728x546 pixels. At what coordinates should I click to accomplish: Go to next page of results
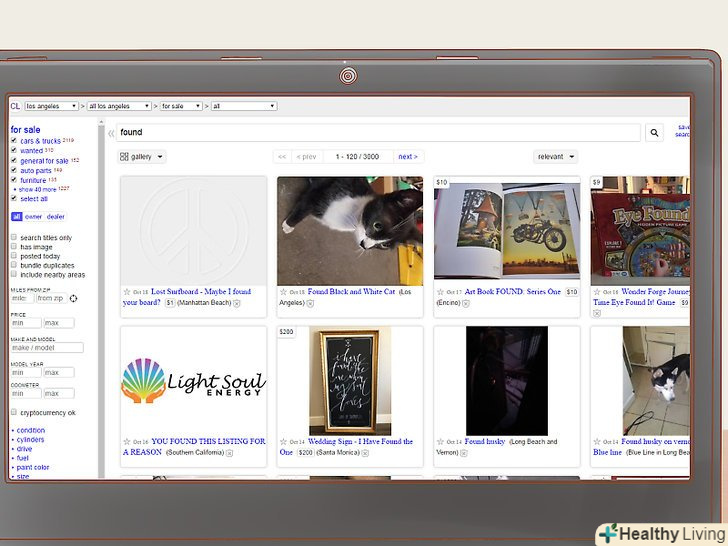(x=408, y=157)
